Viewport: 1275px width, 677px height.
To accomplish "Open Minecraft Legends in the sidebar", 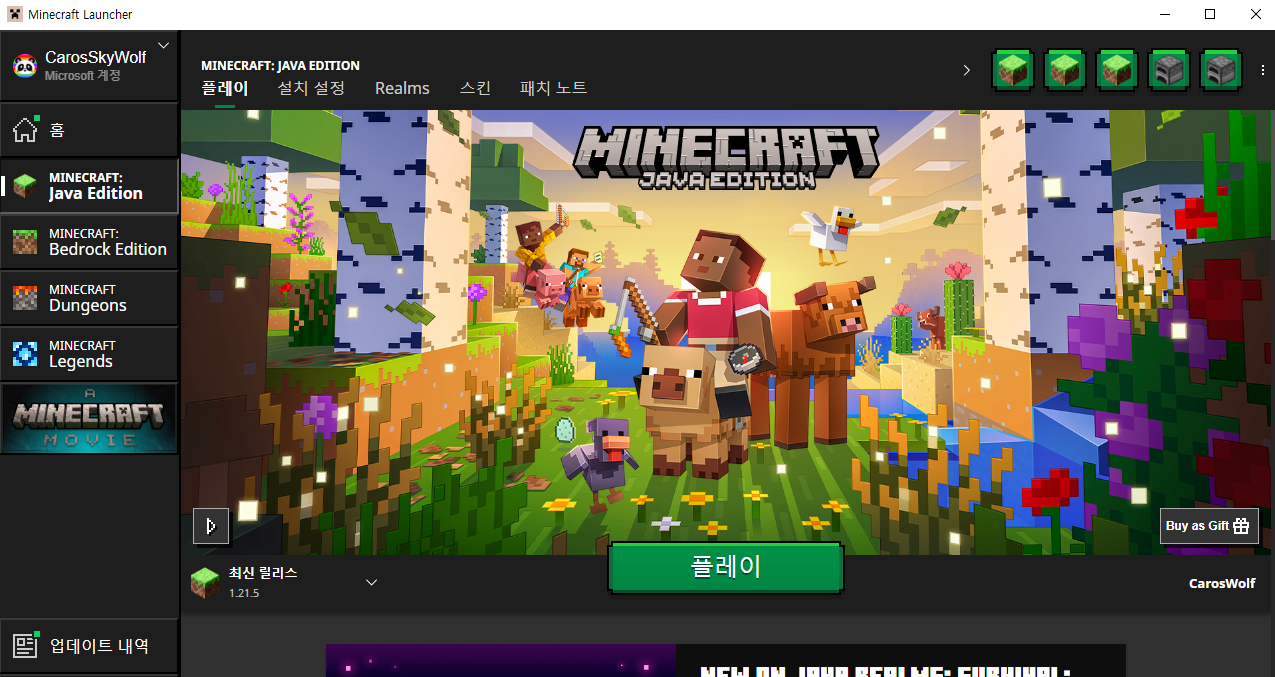I will 89,354.
